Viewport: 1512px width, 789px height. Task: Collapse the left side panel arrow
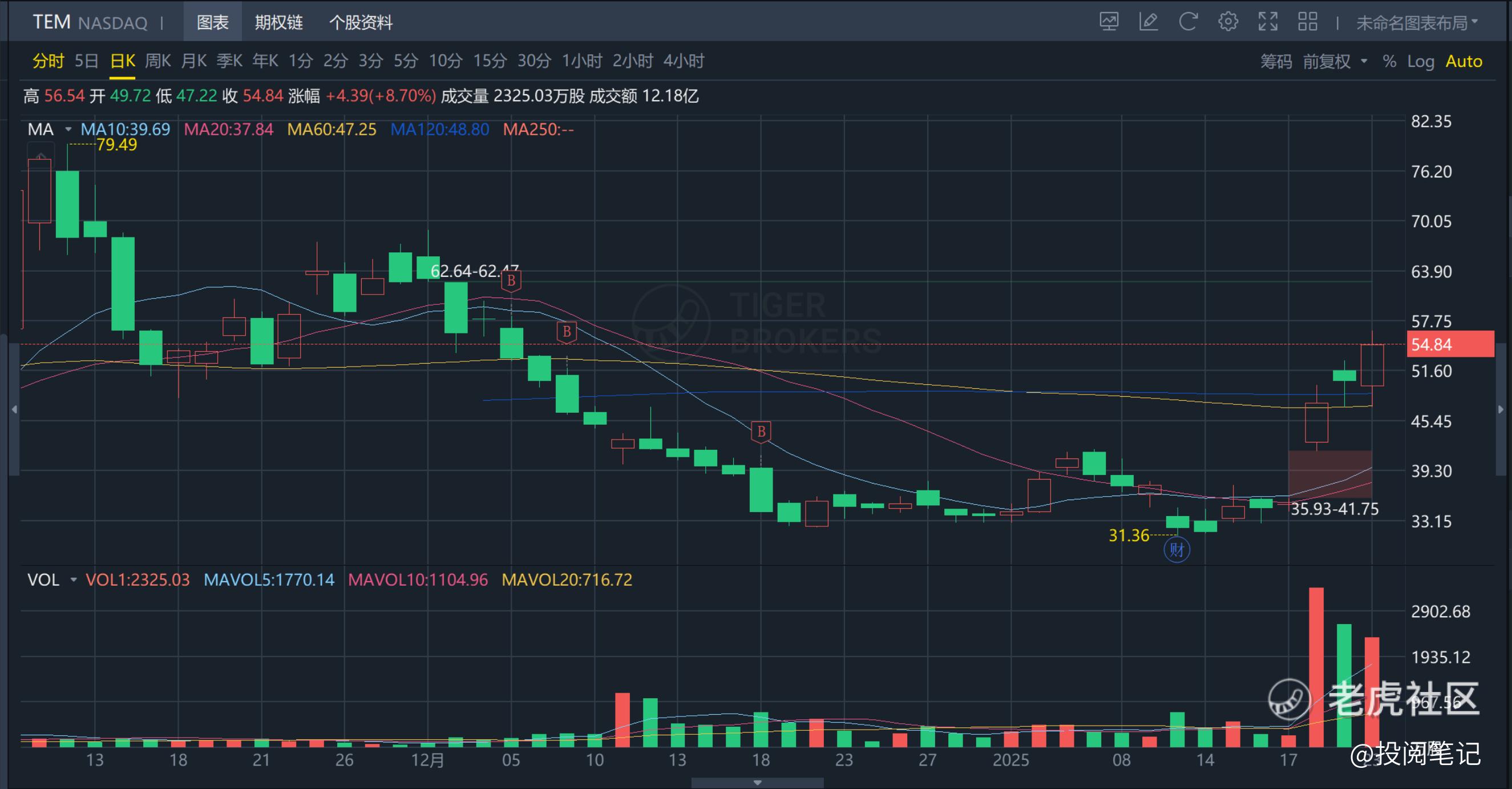click(14, 409)
